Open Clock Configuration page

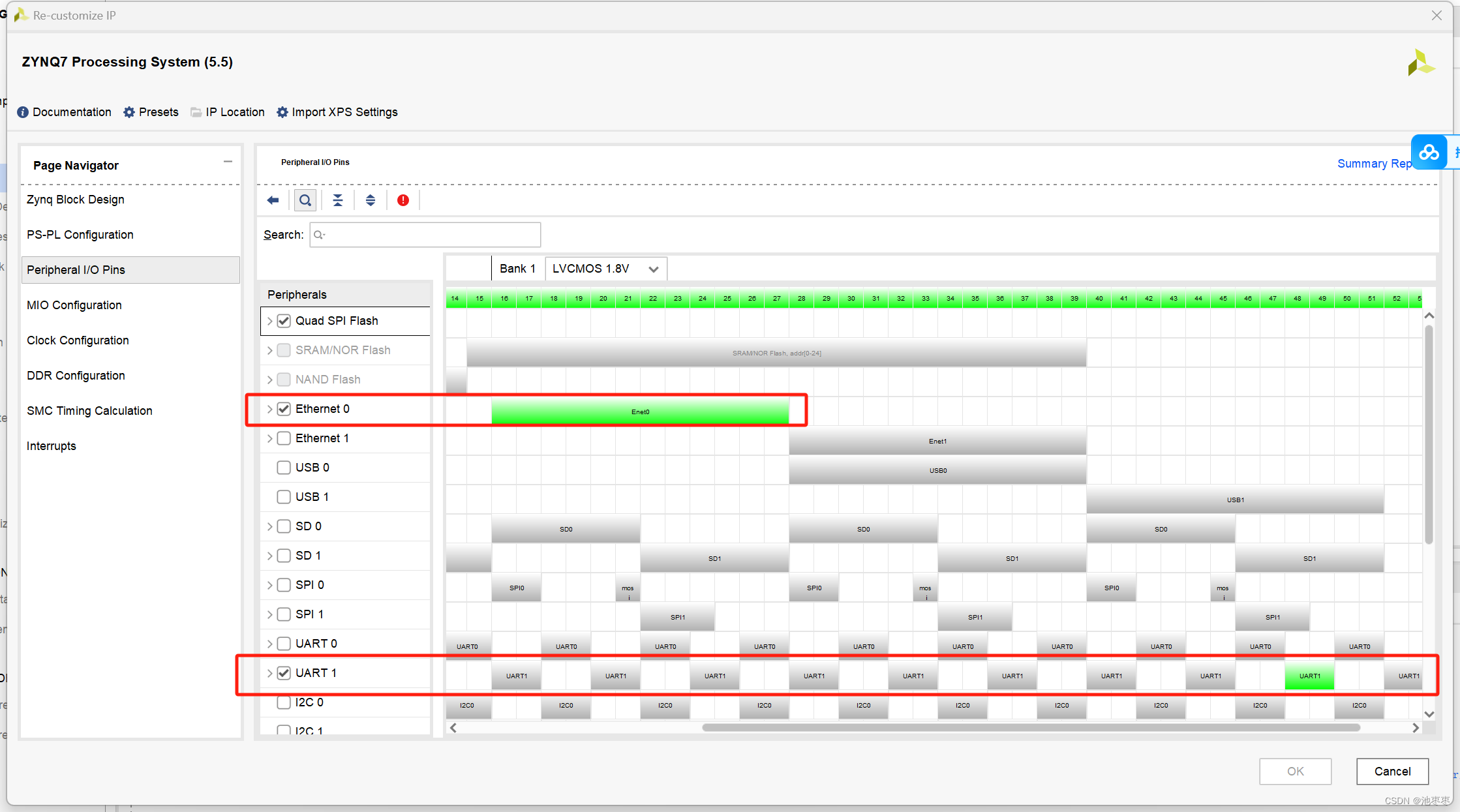coord(78,340)
